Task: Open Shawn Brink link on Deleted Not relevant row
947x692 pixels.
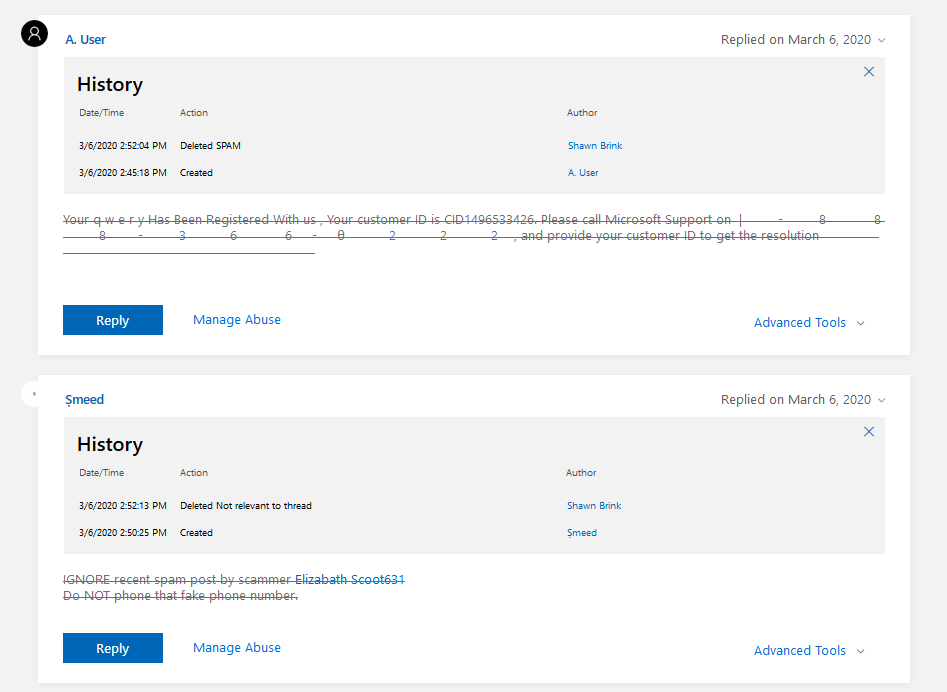Action: point(594,505)
